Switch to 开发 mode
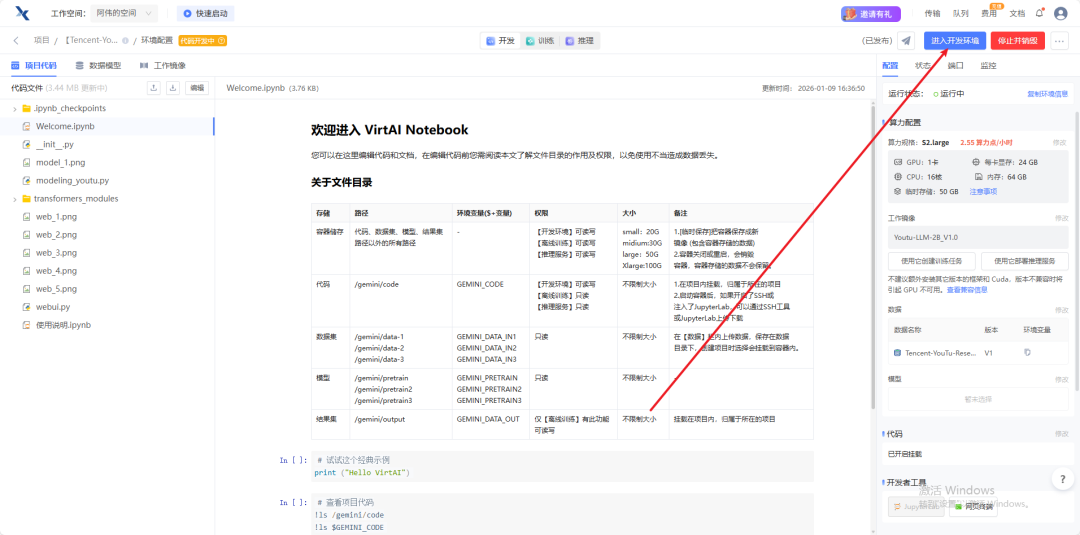Viewport: 1080px width, 535px height. pos(501,41)
